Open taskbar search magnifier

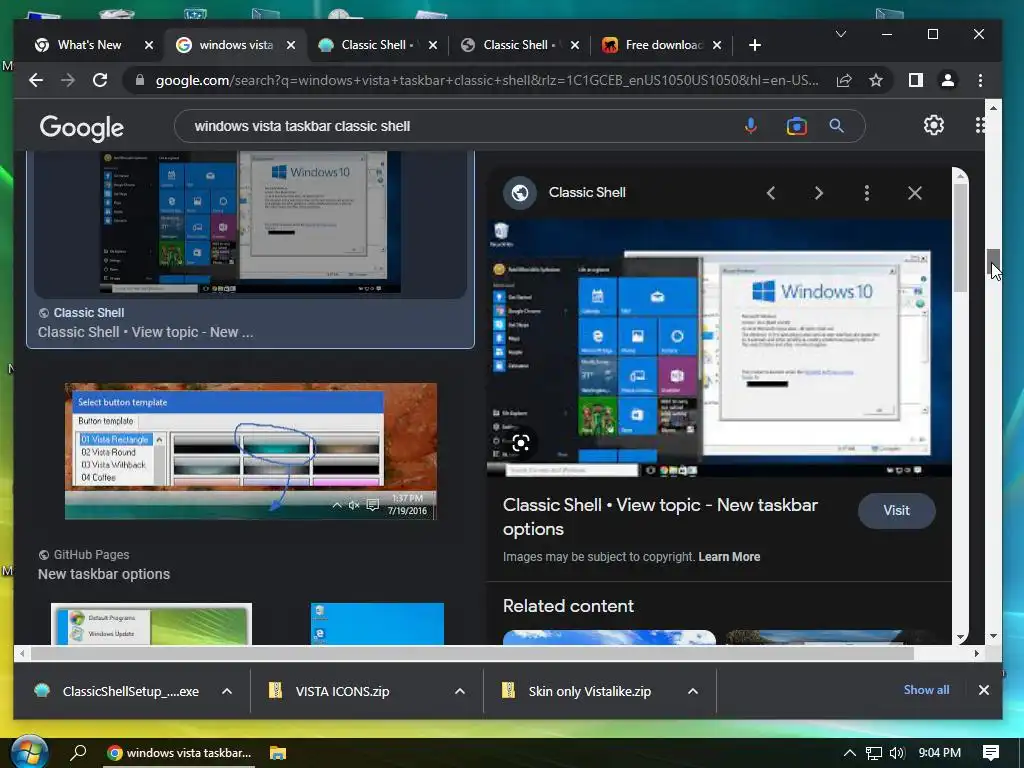[x=78, y=753]
